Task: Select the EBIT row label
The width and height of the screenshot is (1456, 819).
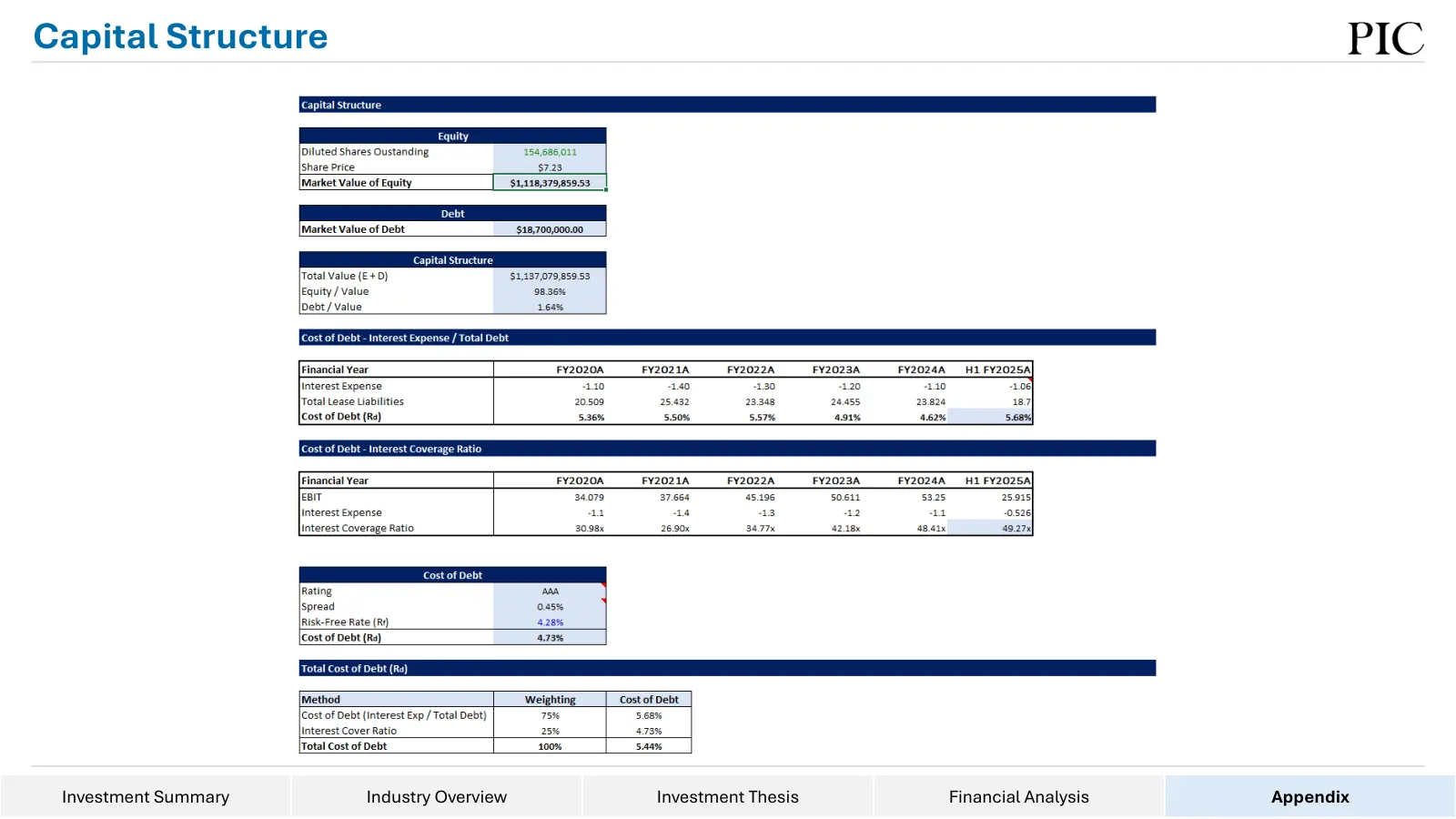Action: click(x=312, y=497)
